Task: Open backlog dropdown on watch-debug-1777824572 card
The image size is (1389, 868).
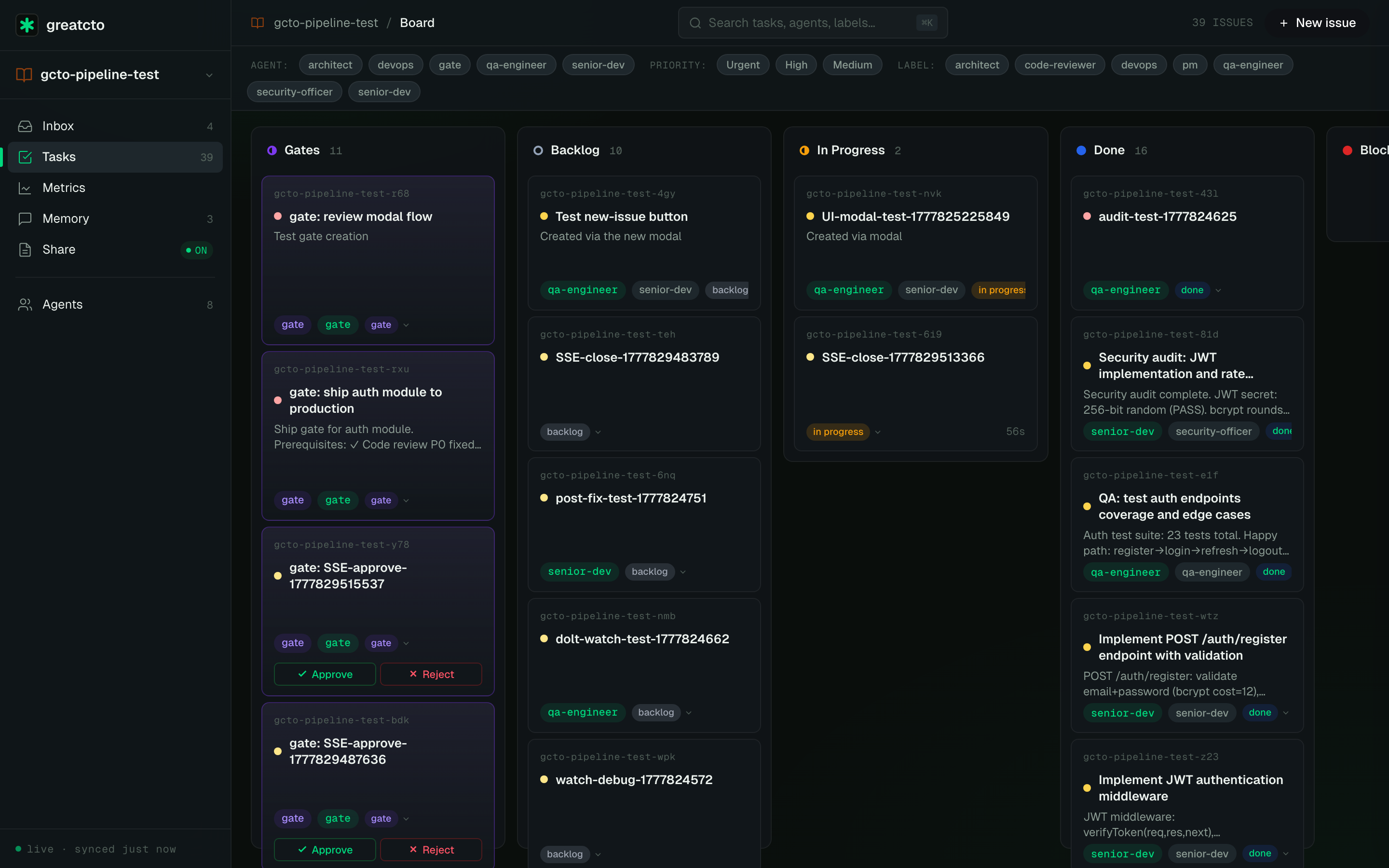Action: pyautogui.click(x=598, y=854)
